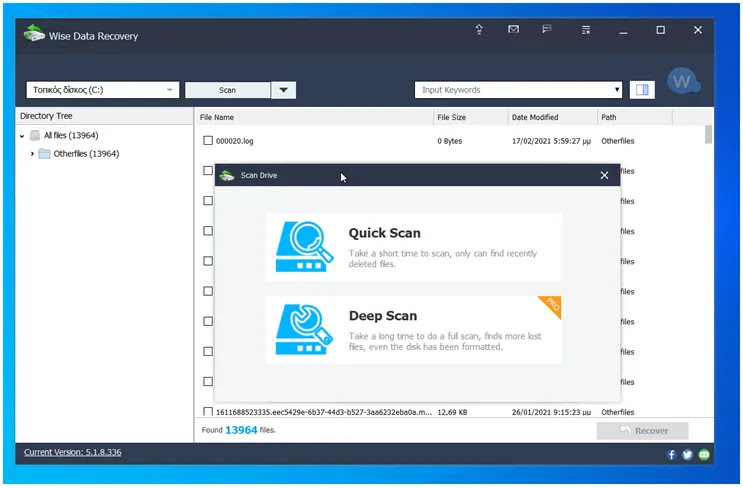This screenshot has width=743, height=488.
Task: Click the 17/02/2021 5:59:27 date cell
Action: click(551, 141)
